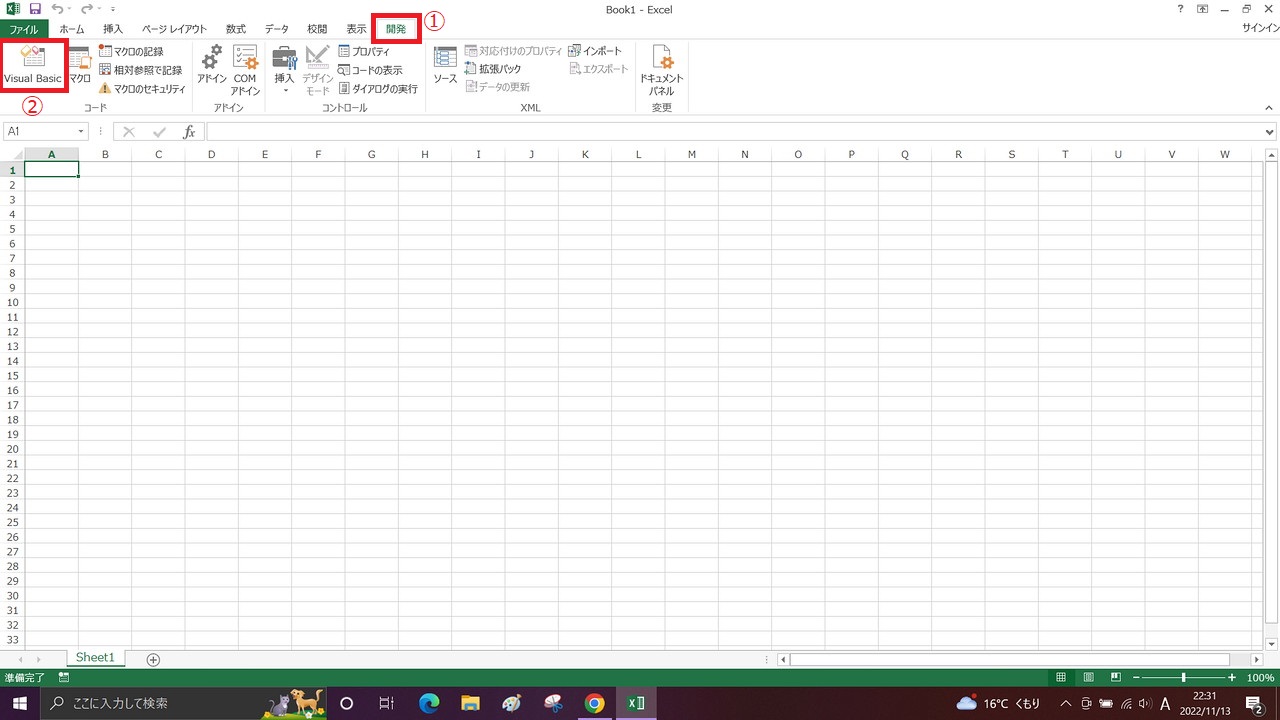Click the zoom slider

coord(1184,678)
